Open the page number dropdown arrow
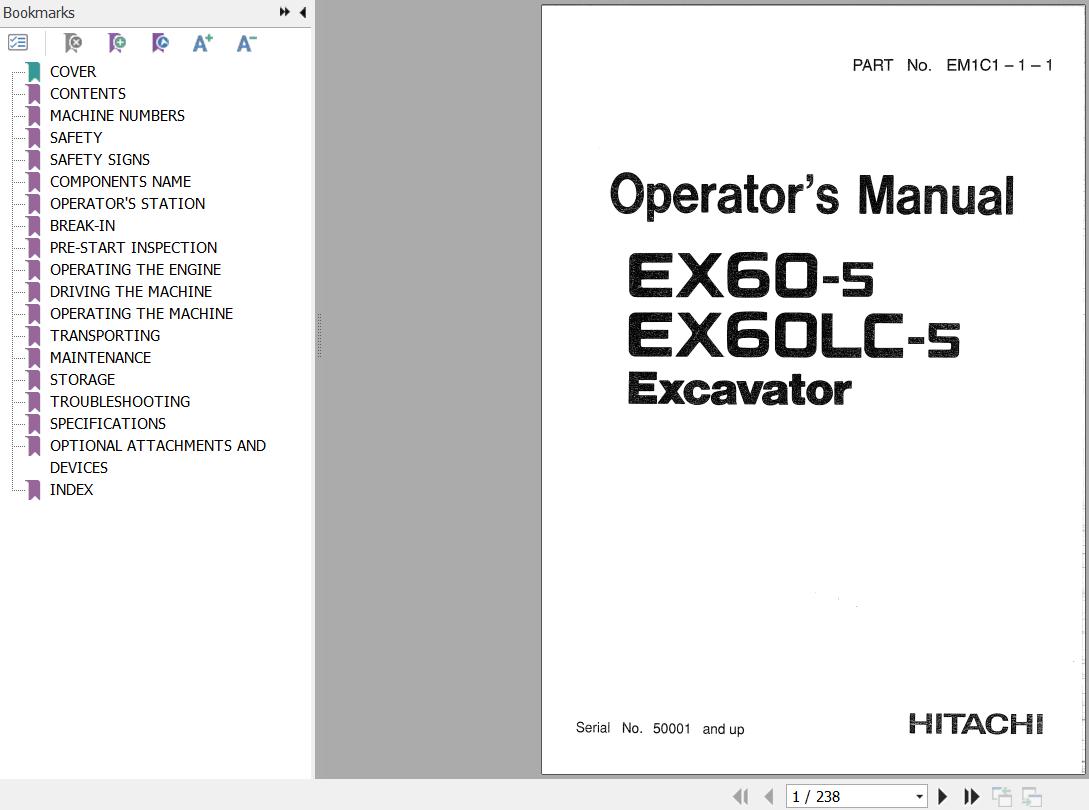1089x810 pixels. click(919, 796)
